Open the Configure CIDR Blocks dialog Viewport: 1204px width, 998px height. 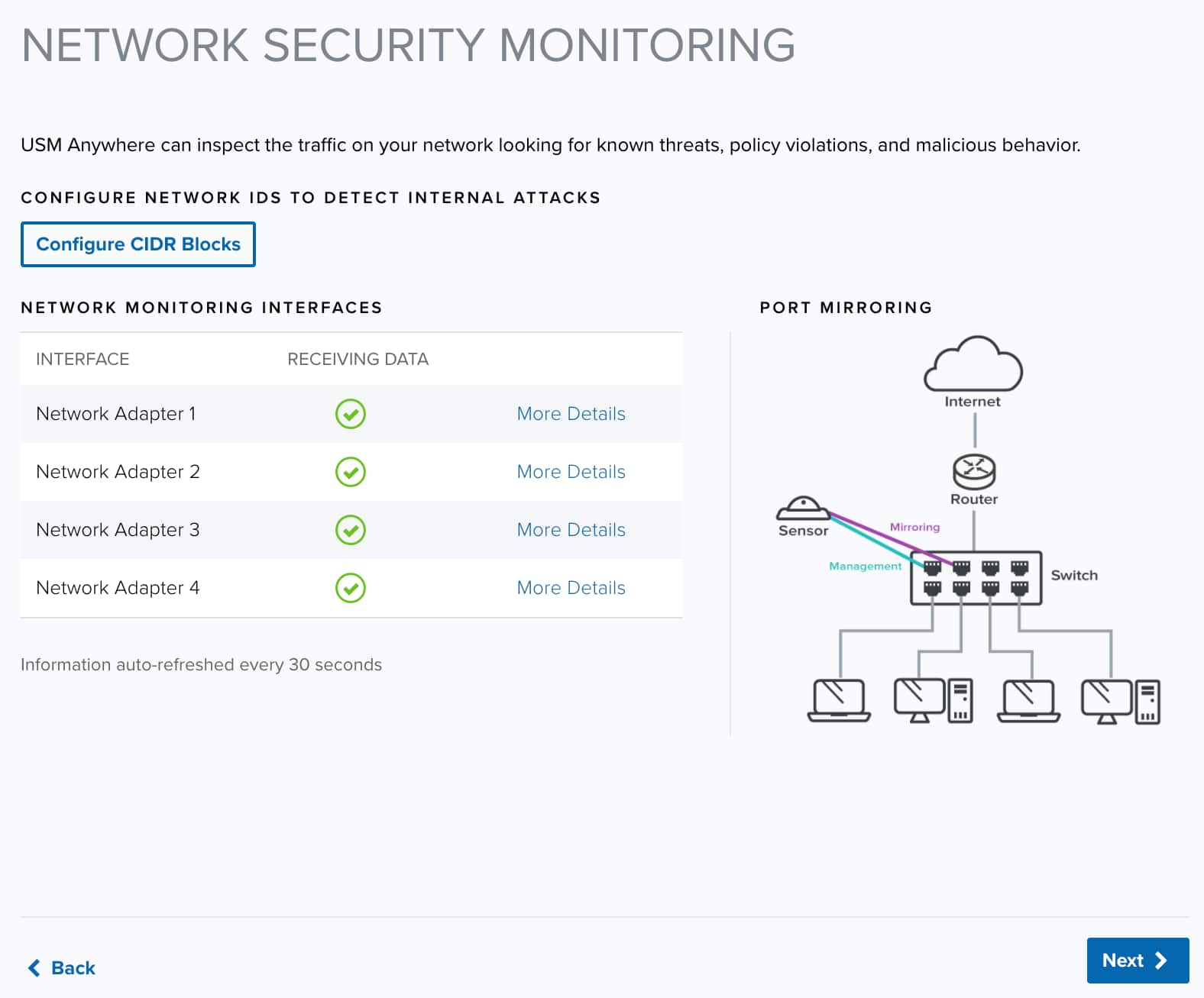click(138, 244)
